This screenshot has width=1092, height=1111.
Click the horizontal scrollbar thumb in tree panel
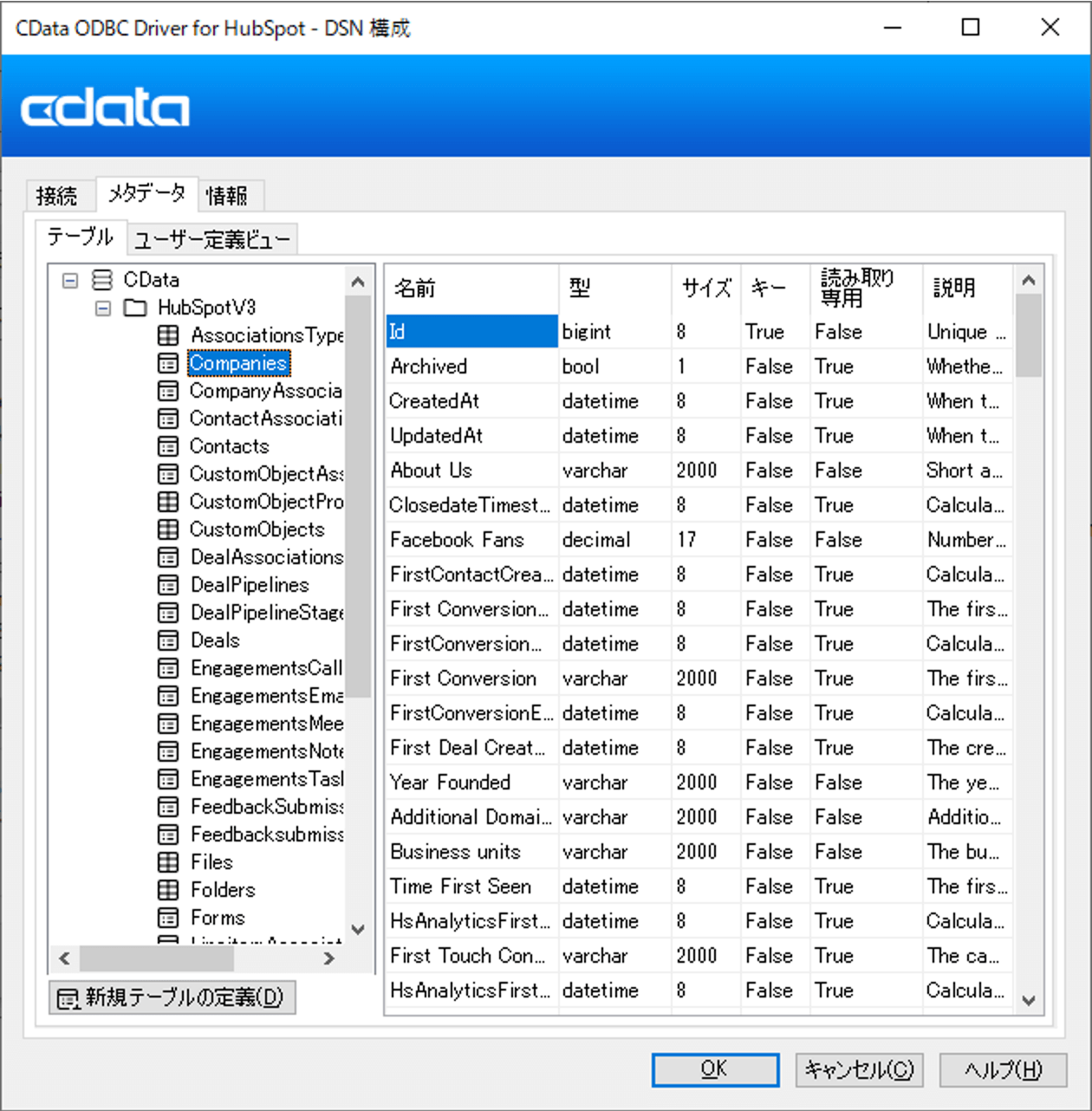(x=157, y=958)
